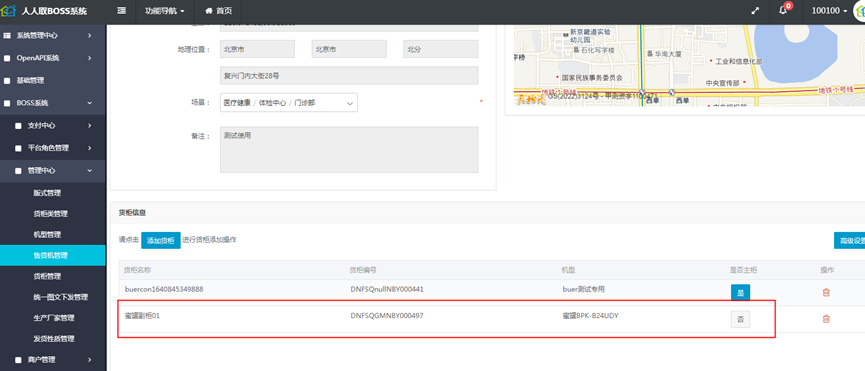Open 生产厂家管理 in sidebar
Viewport: 865px width, 371px height.
click(52, 318)
